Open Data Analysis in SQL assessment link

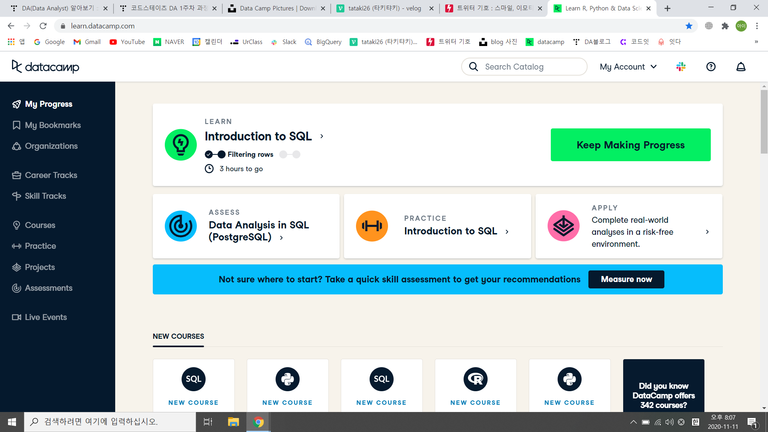pos(259,231)
